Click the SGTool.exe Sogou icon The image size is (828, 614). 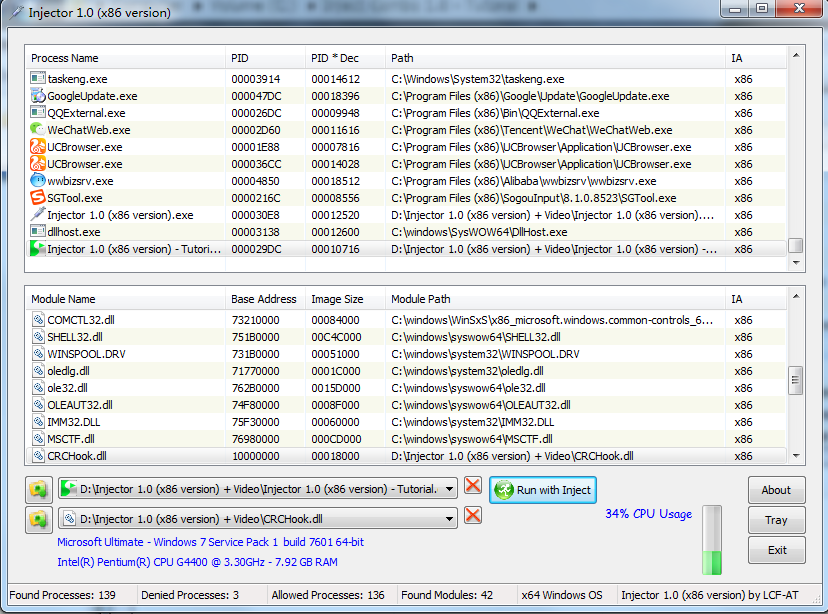37,197
